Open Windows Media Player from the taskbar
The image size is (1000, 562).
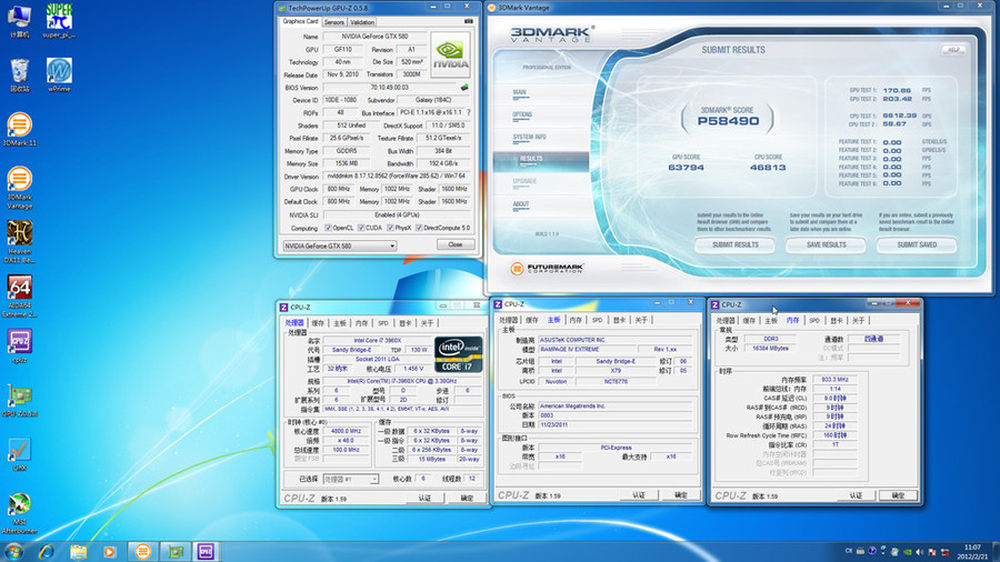(x=109, y=552)
